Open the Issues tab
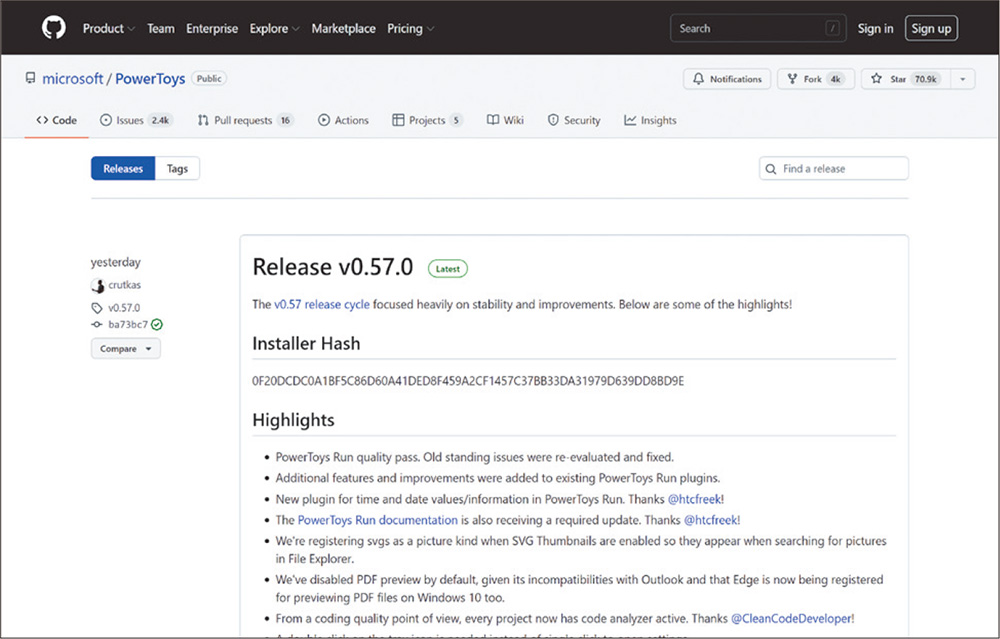Screen dimensions: 1000x639 (136, 120)
